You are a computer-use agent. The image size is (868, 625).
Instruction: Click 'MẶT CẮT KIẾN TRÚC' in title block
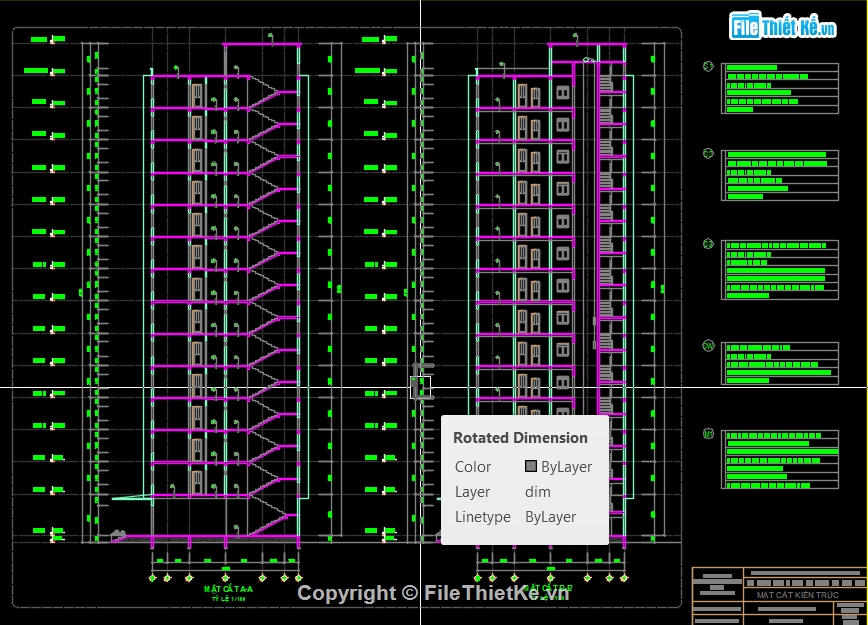tap(798, 595)
